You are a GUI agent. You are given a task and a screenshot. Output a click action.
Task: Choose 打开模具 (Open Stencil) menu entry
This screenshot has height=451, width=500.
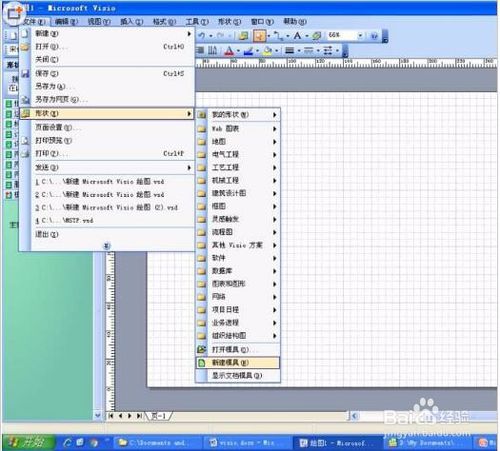238,349
